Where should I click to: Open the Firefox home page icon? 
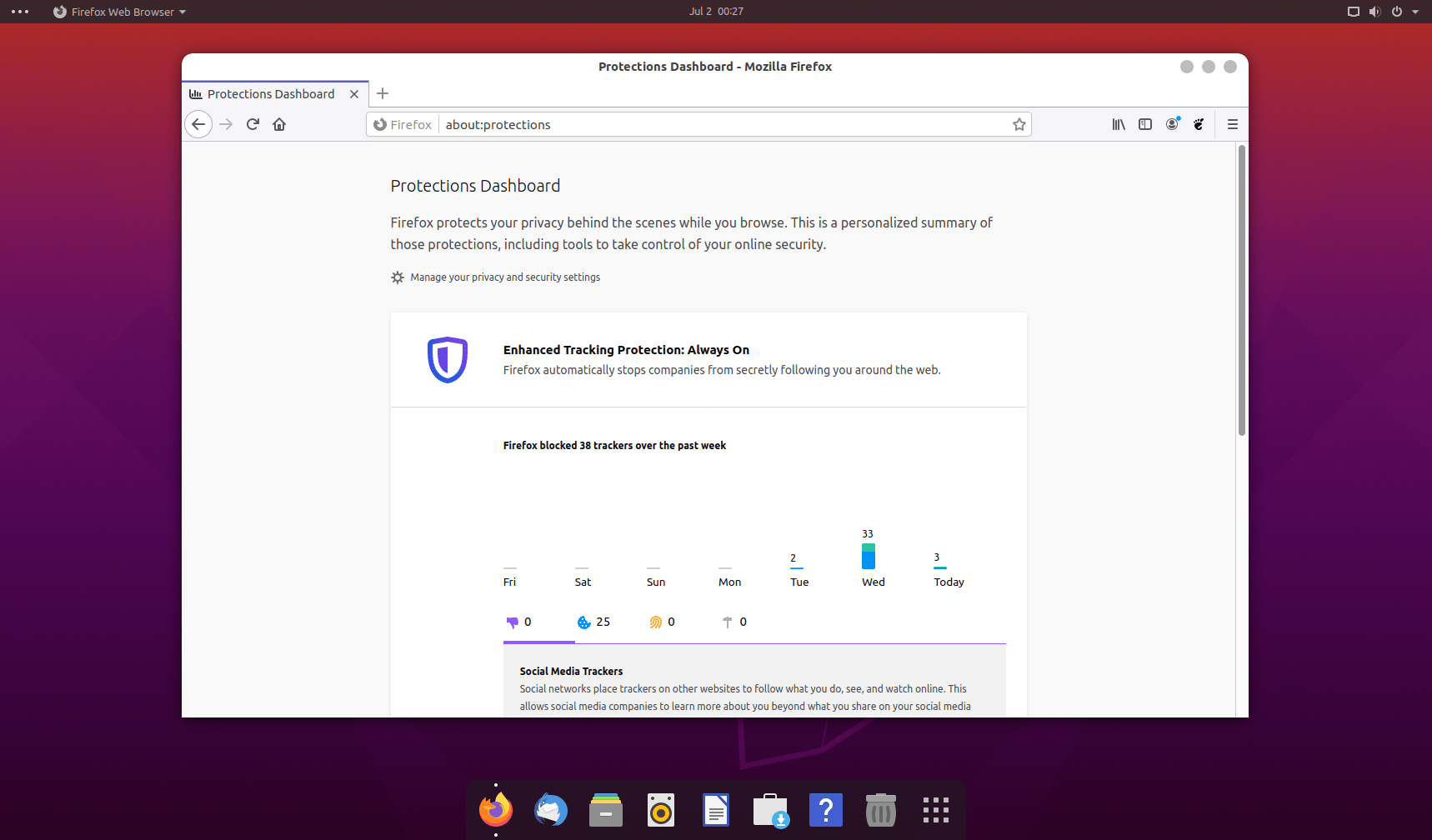279,124
